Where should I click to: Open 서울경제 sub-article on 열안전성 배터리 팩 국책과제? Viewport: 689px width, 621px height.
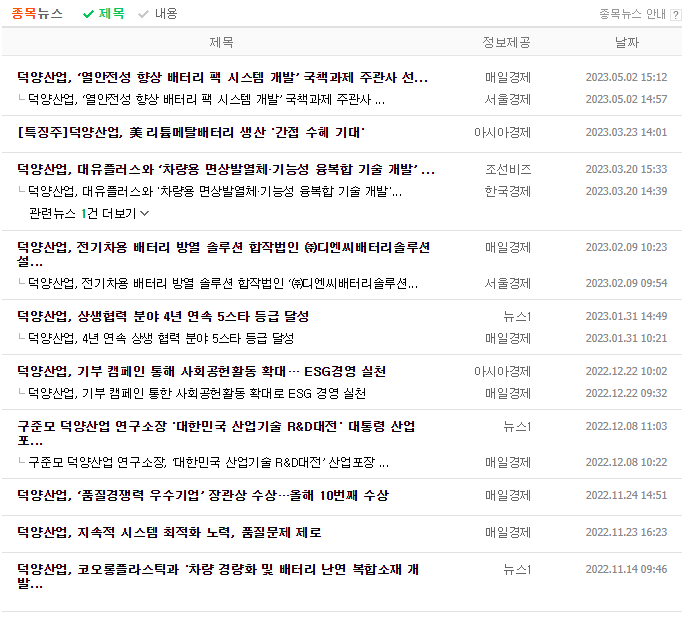[207, 99]
